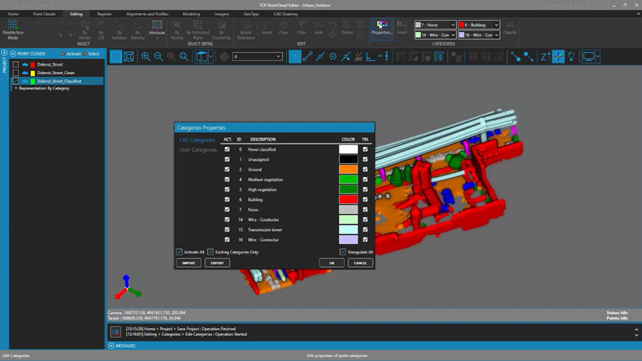Click the Medium vegetation green swatch
This screenshot has width=642, height=361.
click(348, 179)
